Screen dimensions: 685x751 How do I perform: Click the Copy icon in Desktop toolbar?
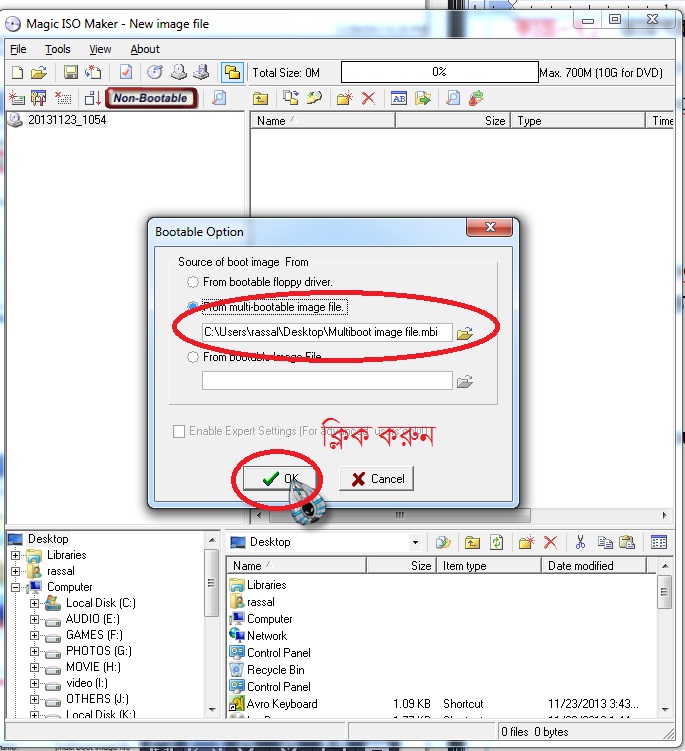605,542
